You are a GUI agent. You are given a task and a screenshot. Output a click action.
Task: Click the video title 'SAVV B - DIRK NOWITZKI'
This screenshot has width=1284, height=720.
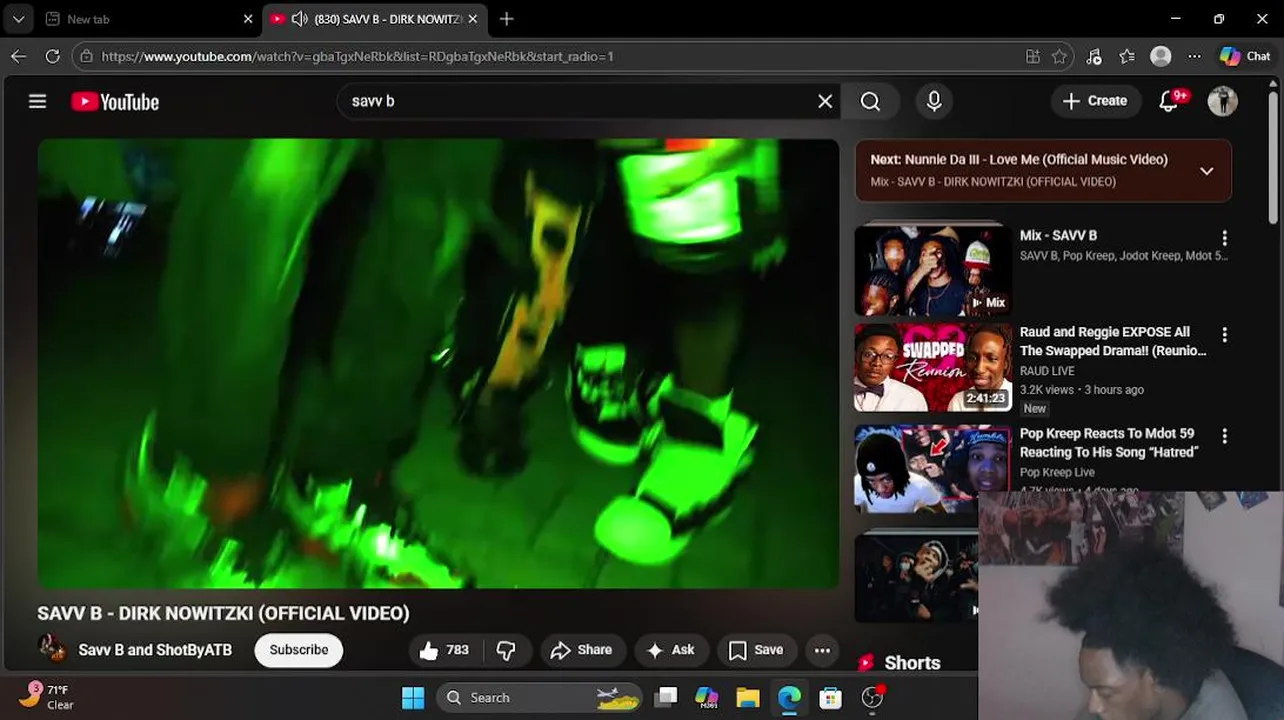point(223,613)
